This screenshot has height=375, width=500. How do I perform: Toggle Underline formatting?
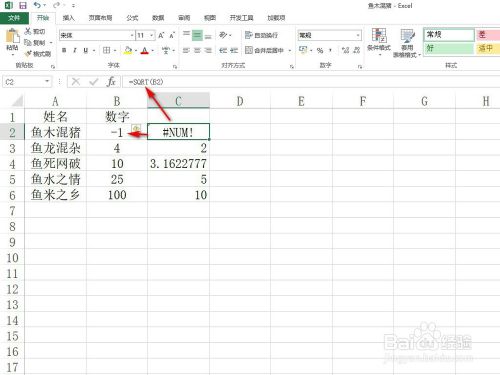pyautogui.click(x=86, y=50)
